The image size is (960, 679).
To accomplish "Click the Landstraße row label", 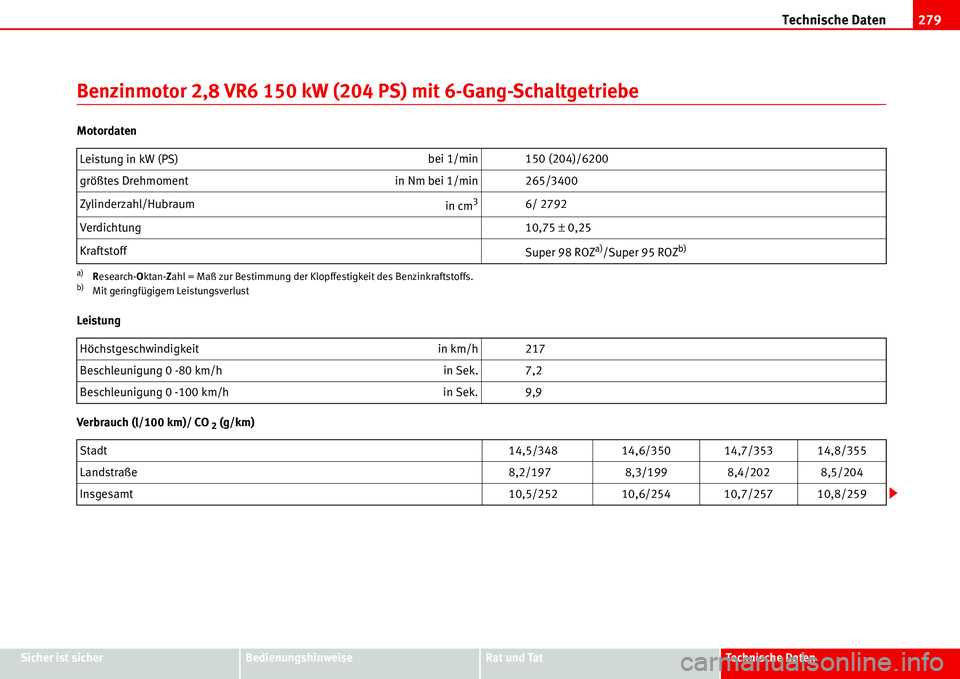I will point(108,472).
